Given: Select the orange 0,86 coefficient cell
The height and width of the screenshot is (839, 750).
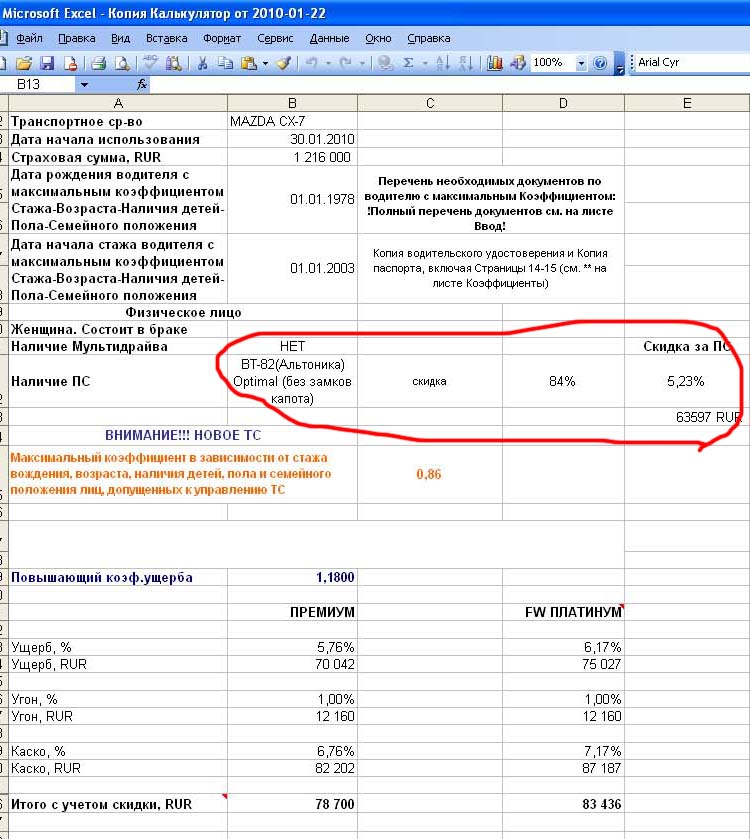Looking at the screenshot, I should pyautogui.click(x=430, y=474).
